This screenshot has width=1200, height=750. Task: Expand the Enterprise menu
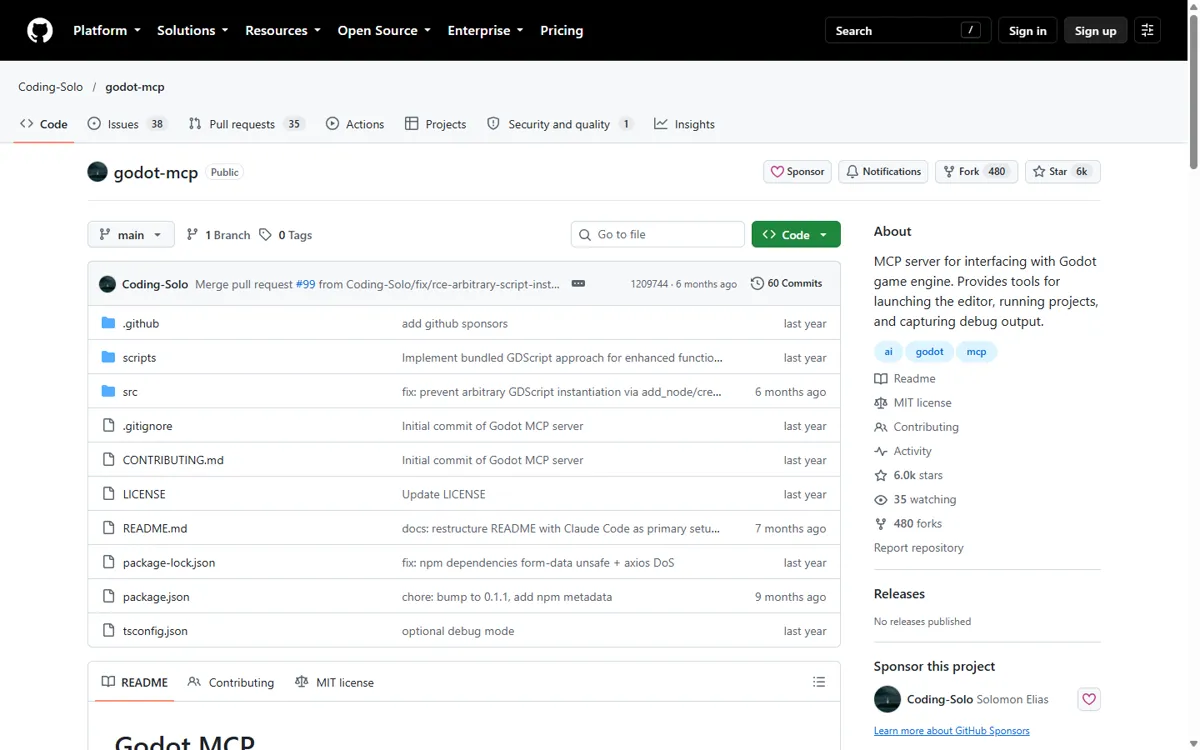pyautogui.click(x=486, y=31)
